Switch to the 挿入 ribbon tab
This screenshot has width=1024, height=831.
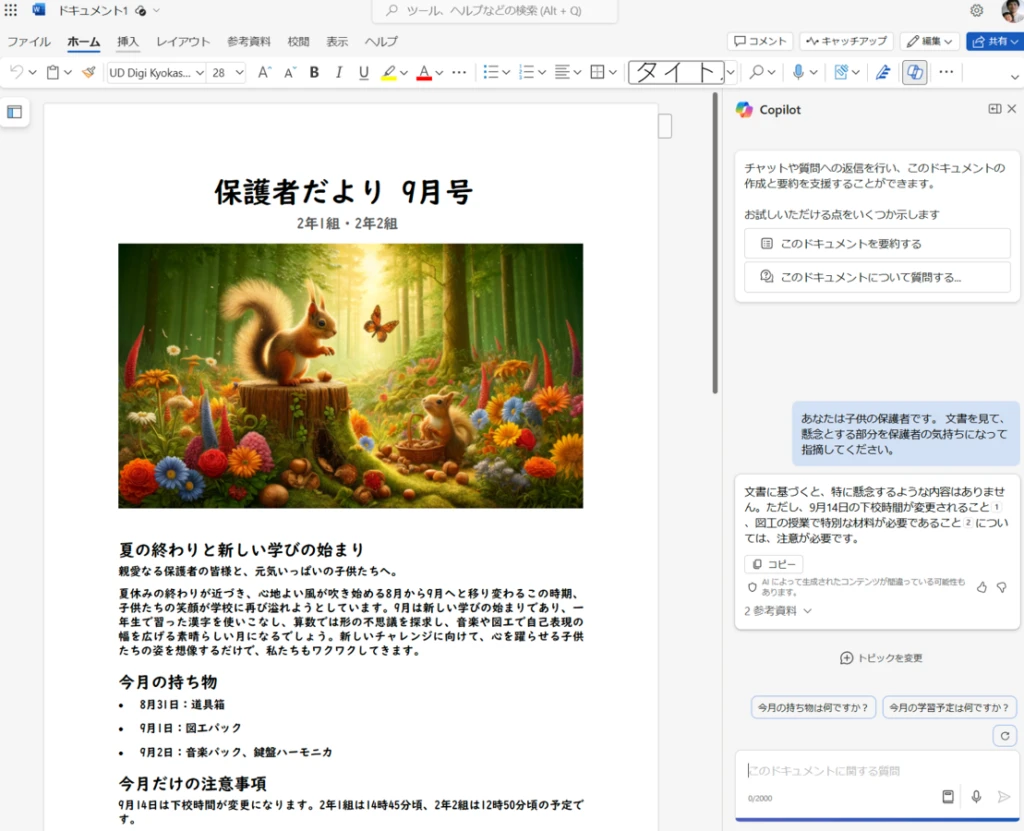128,42
